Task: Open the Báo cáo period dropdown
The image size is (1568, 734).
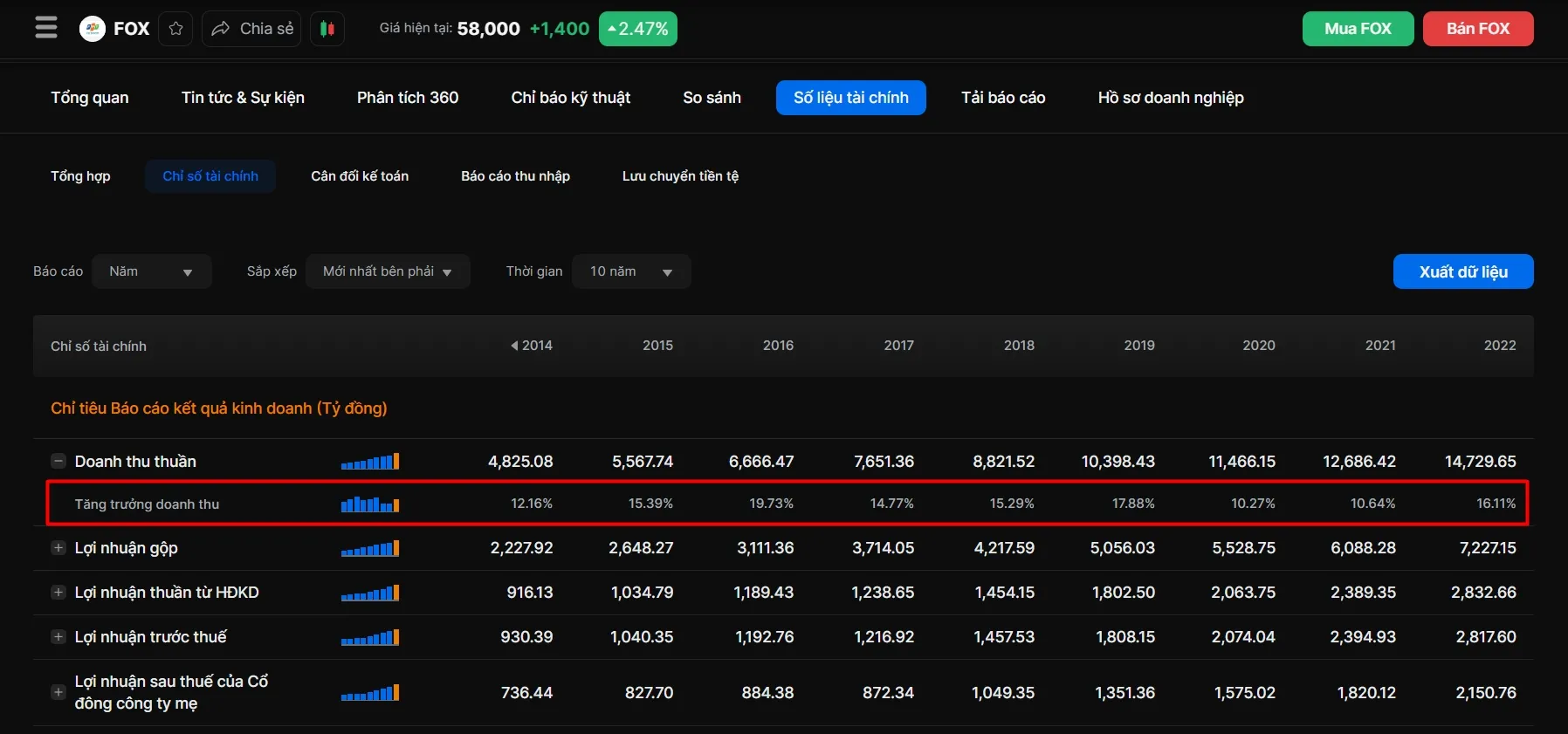Action: click(152, 271)
